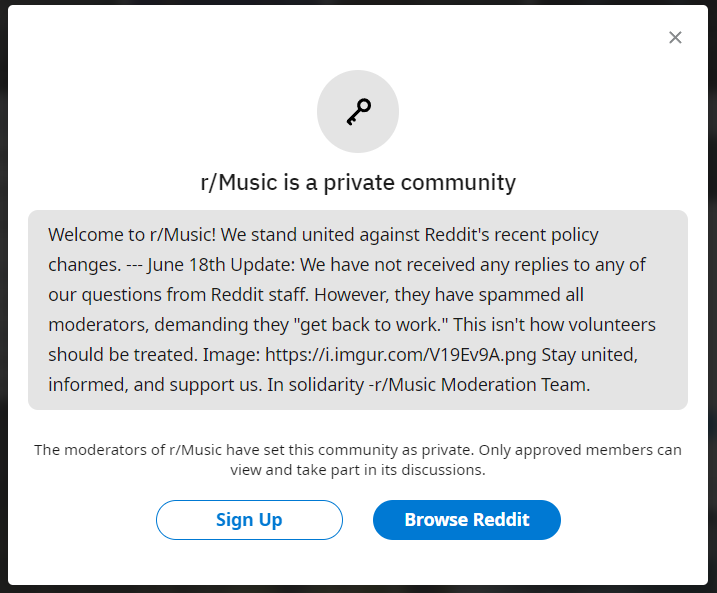Click the "Stay united" text
Viewport: 717px width, 593px height.
click(x=589, y=355)
